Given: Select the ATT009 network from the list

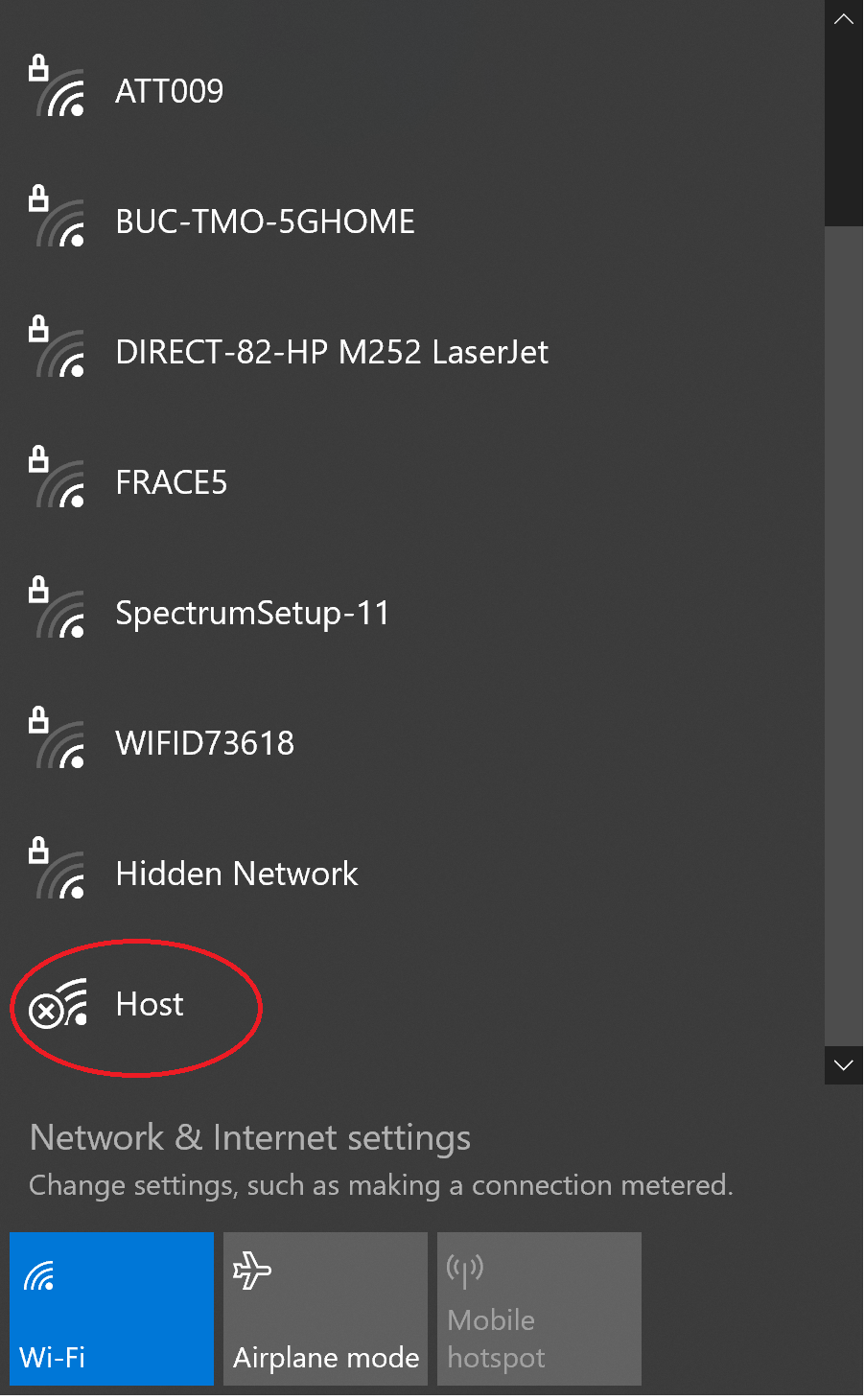Looking at the screenshot, I should pyautogui.click(x=169, y=91).
